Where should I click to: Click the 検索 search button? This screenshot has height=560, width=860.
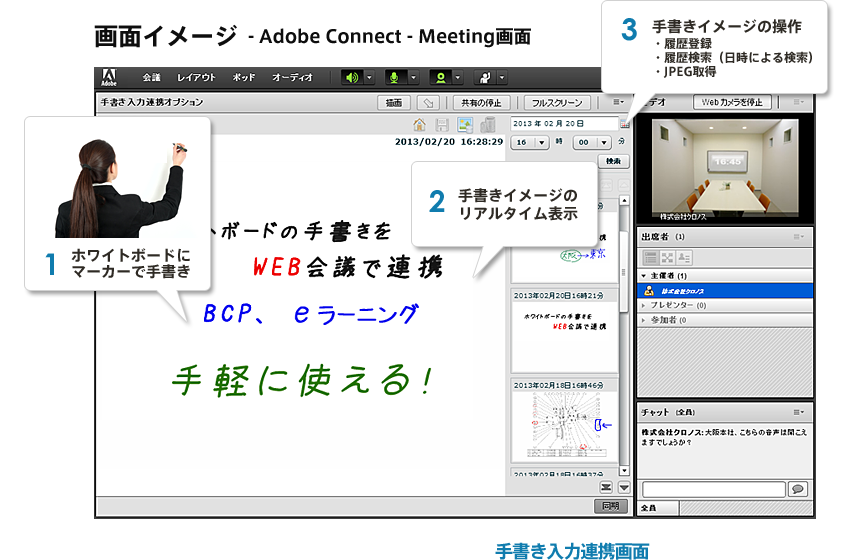point(613,161)
